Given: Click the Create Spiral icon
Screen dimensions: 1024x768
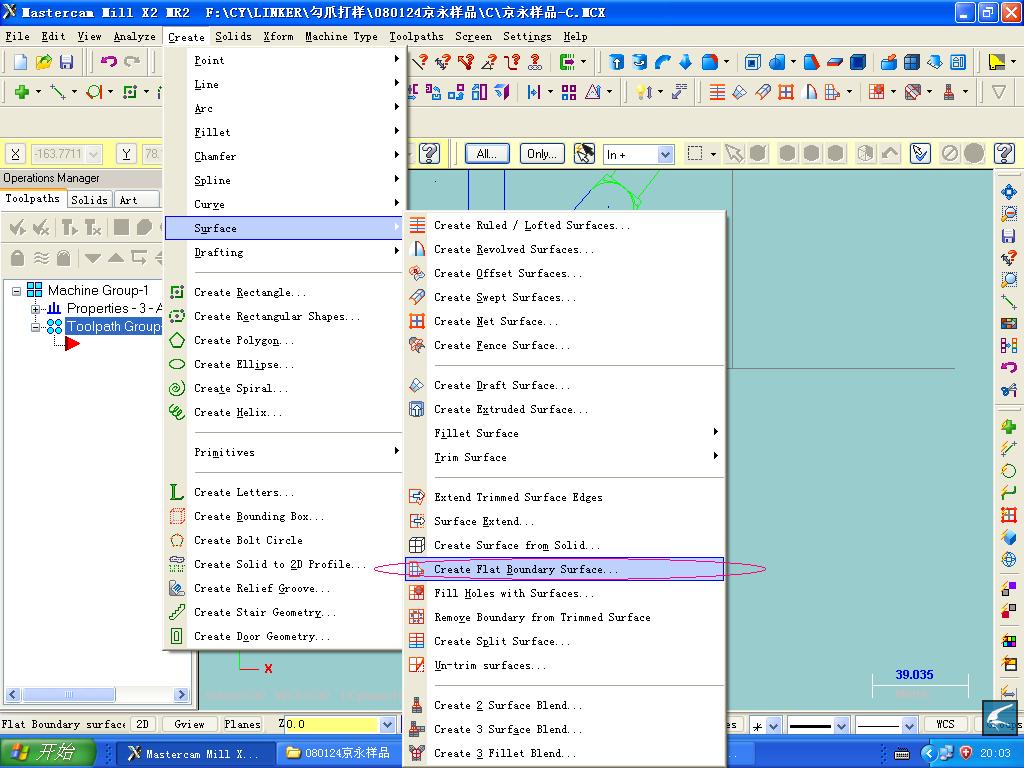Looking at the screenshot, I should click(177, 389).
